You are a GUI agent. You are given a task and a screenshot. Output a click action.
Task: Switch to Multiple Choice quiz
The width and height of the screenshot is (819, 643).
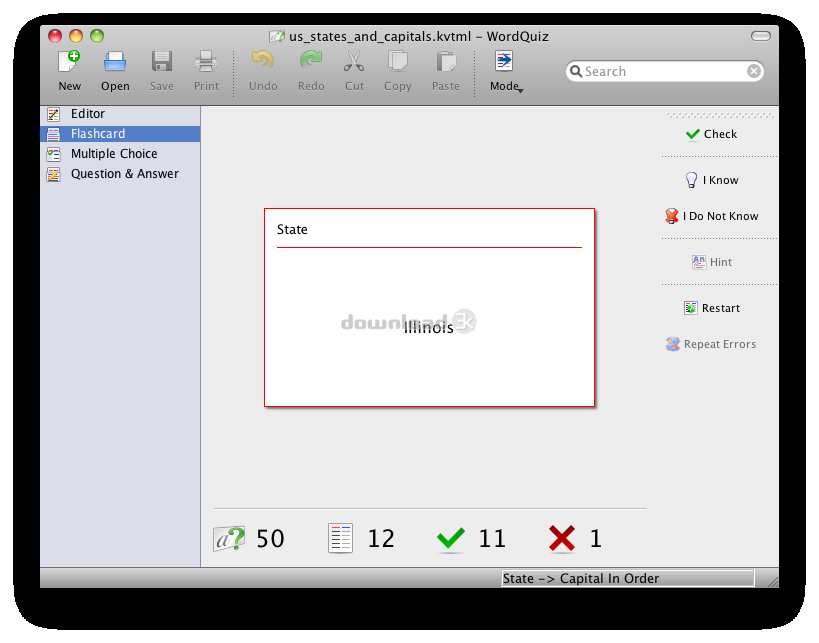pos(120,154)
